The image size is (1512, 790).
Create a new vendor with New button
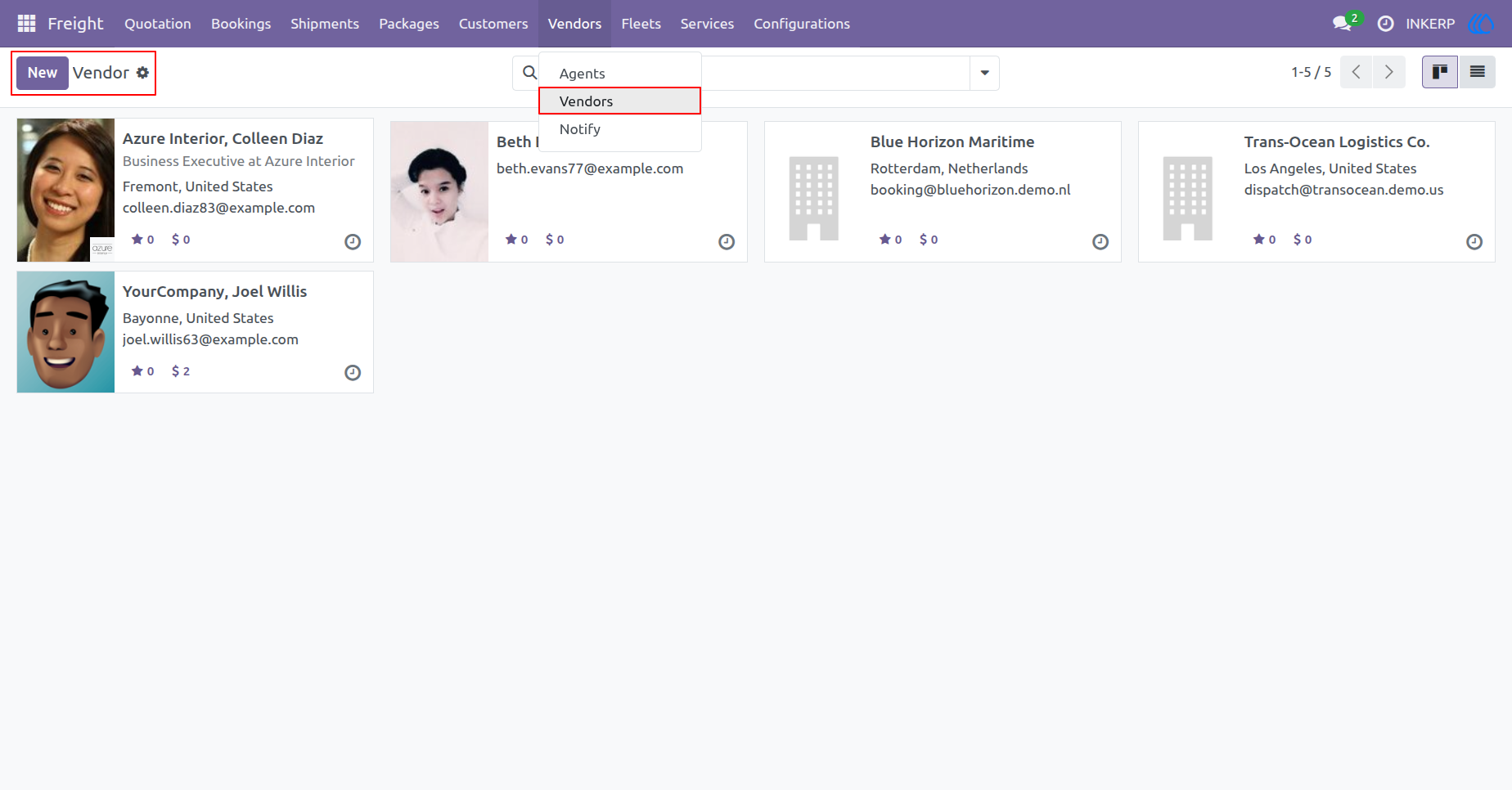click(43, 73)
